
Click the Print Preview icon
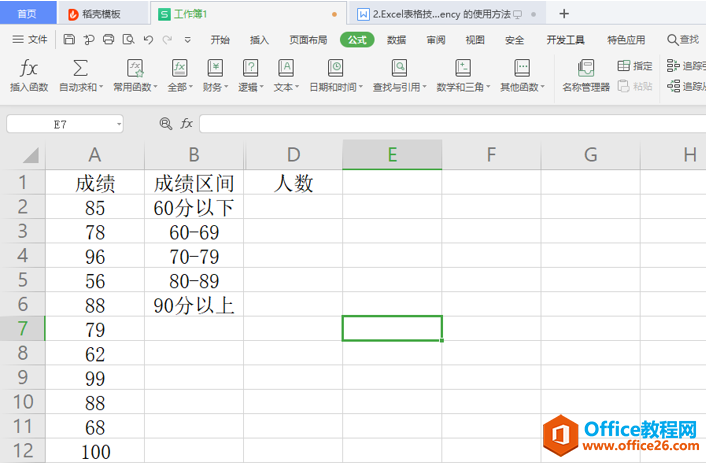tap(128, 40)
